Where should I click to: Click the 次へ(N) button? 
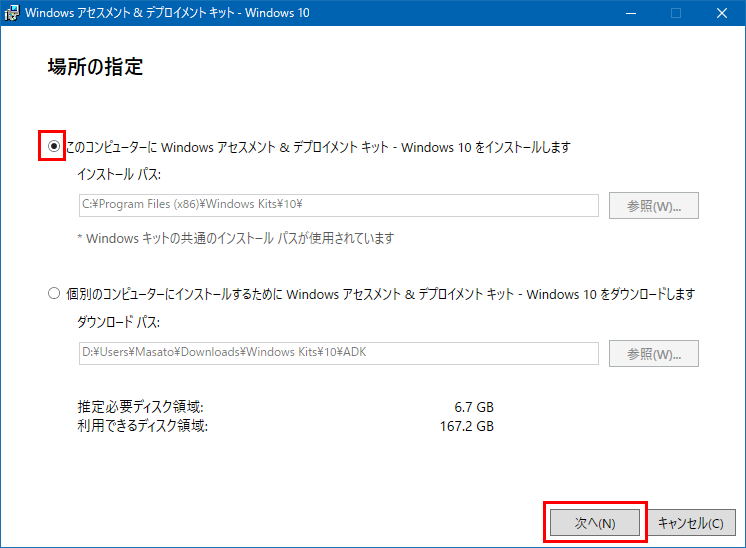(x=595, y=523)
